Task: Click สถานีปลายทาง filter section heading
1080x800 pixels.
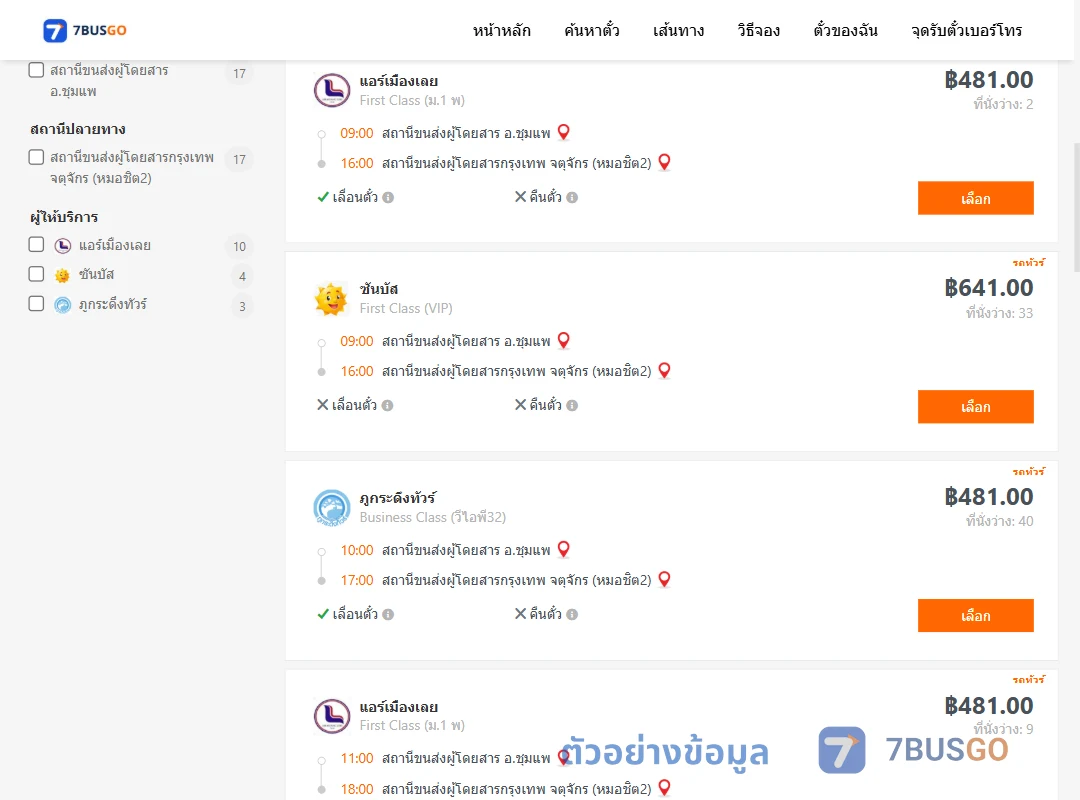Action: pyautogui.click(x=78, y=129)
